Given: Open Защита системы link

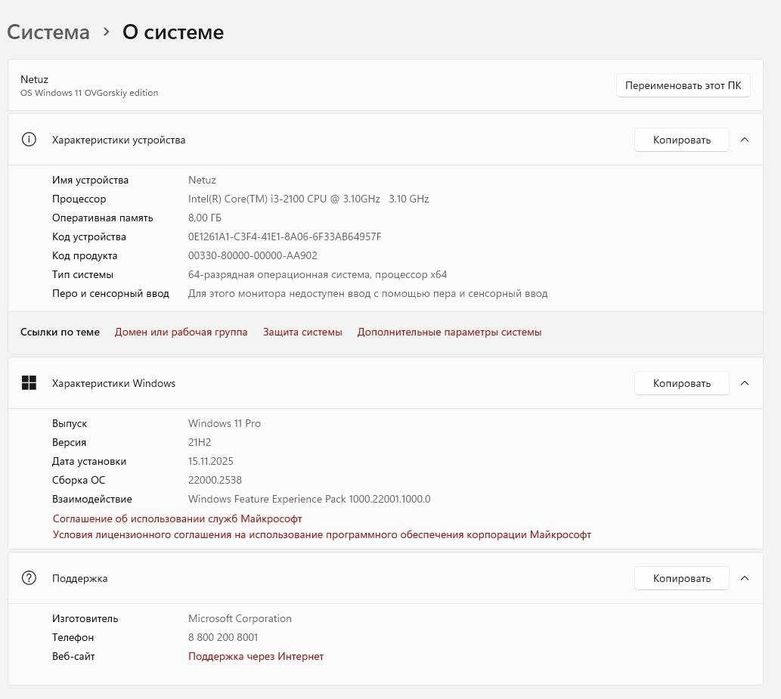Looking at the screenshot, I should coord(302,332).
